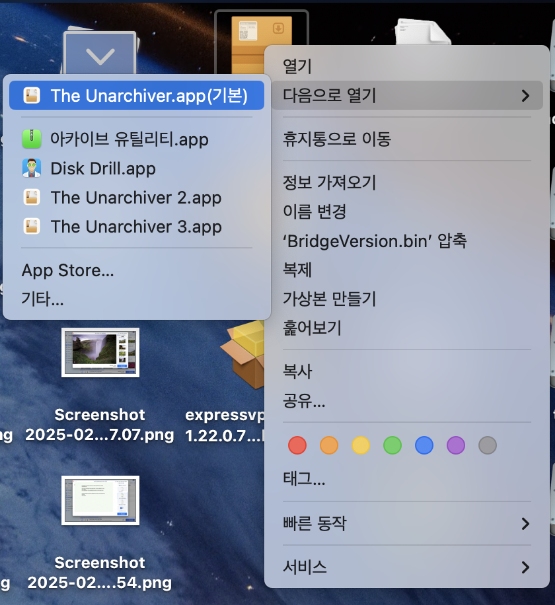
Task: Click the white document icon on desktop
Action: pyautogui.click(x=422, y=32)
